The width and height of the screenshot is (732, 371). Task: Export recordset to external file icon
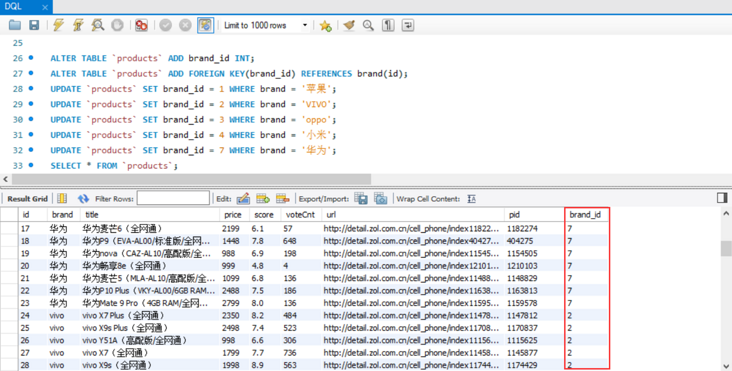[x=361, y=198]
